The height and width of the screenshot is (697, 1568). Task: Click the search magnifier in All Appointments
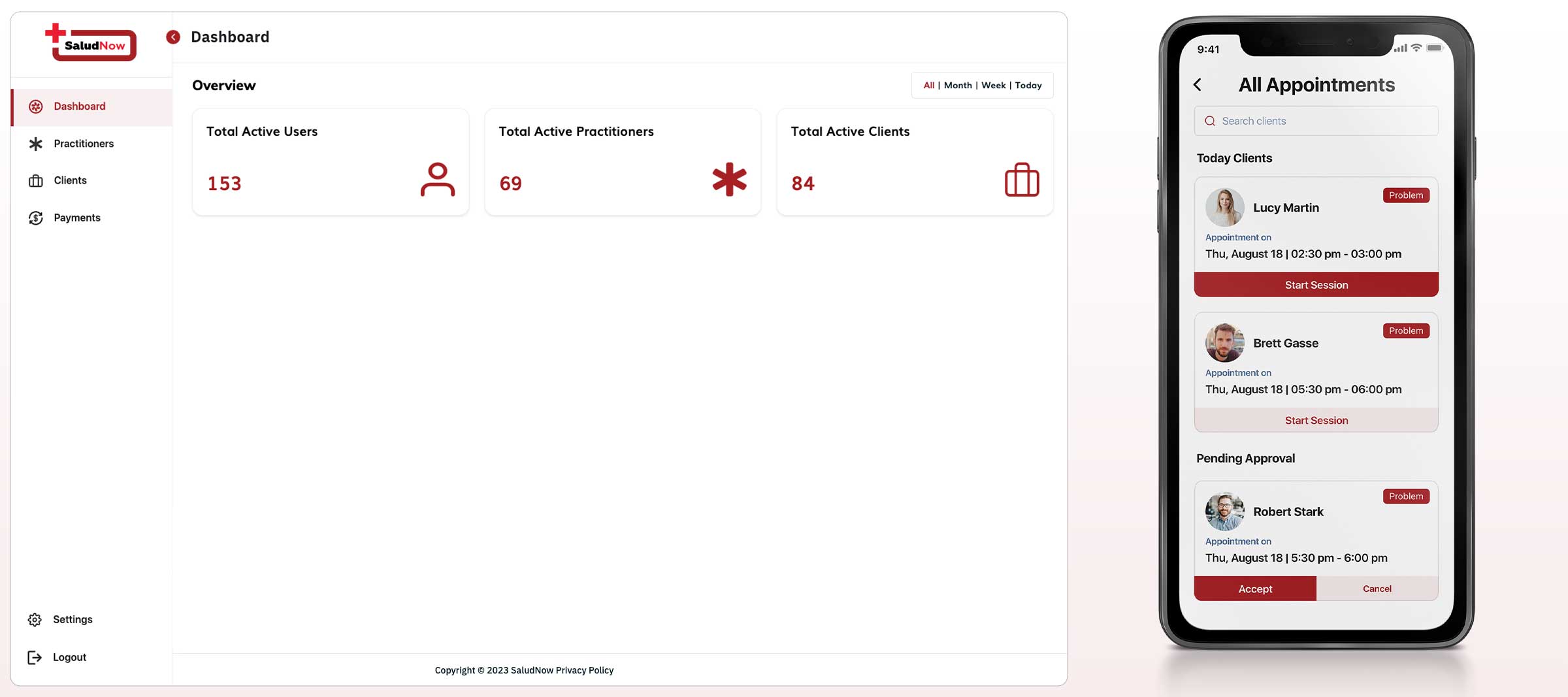[1210, 121]
